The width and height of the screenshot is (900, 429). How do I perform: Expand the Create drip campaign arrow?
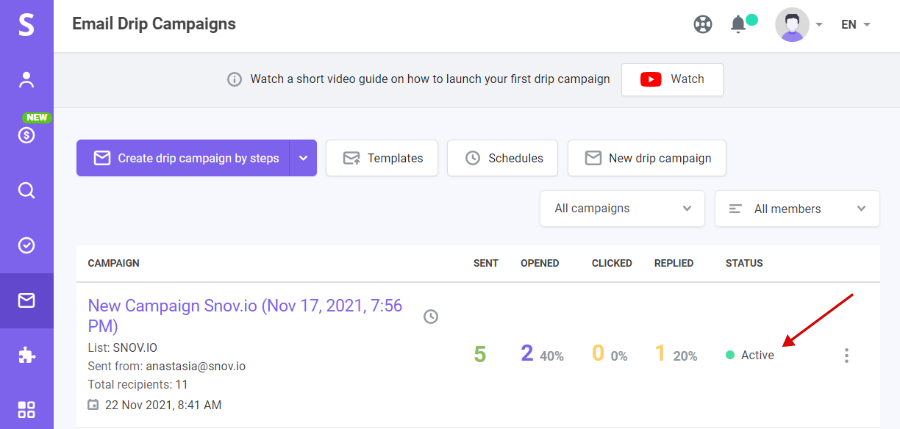click(303, 158)
